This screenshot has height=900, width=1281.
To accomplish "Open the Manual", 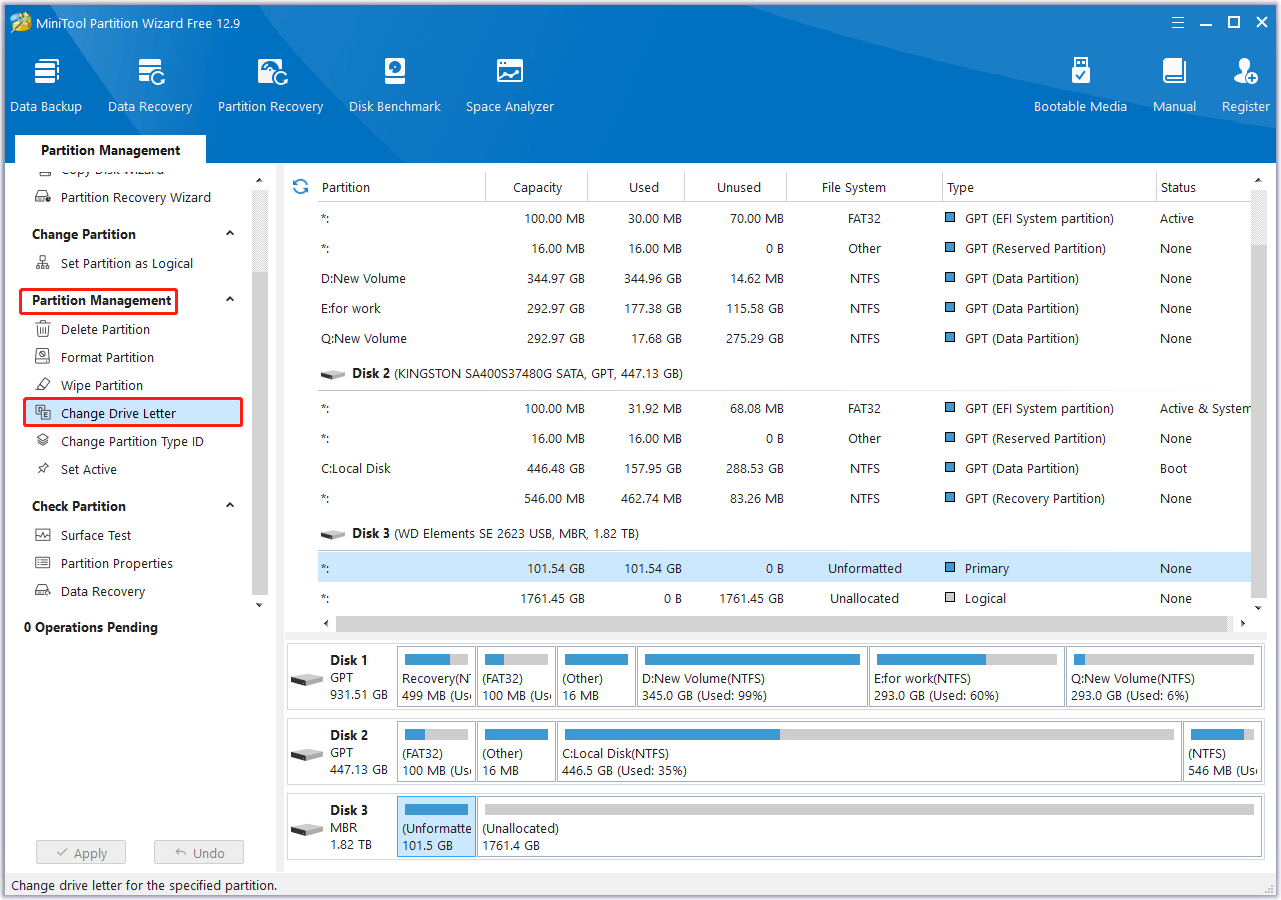I will (1174, 85).
